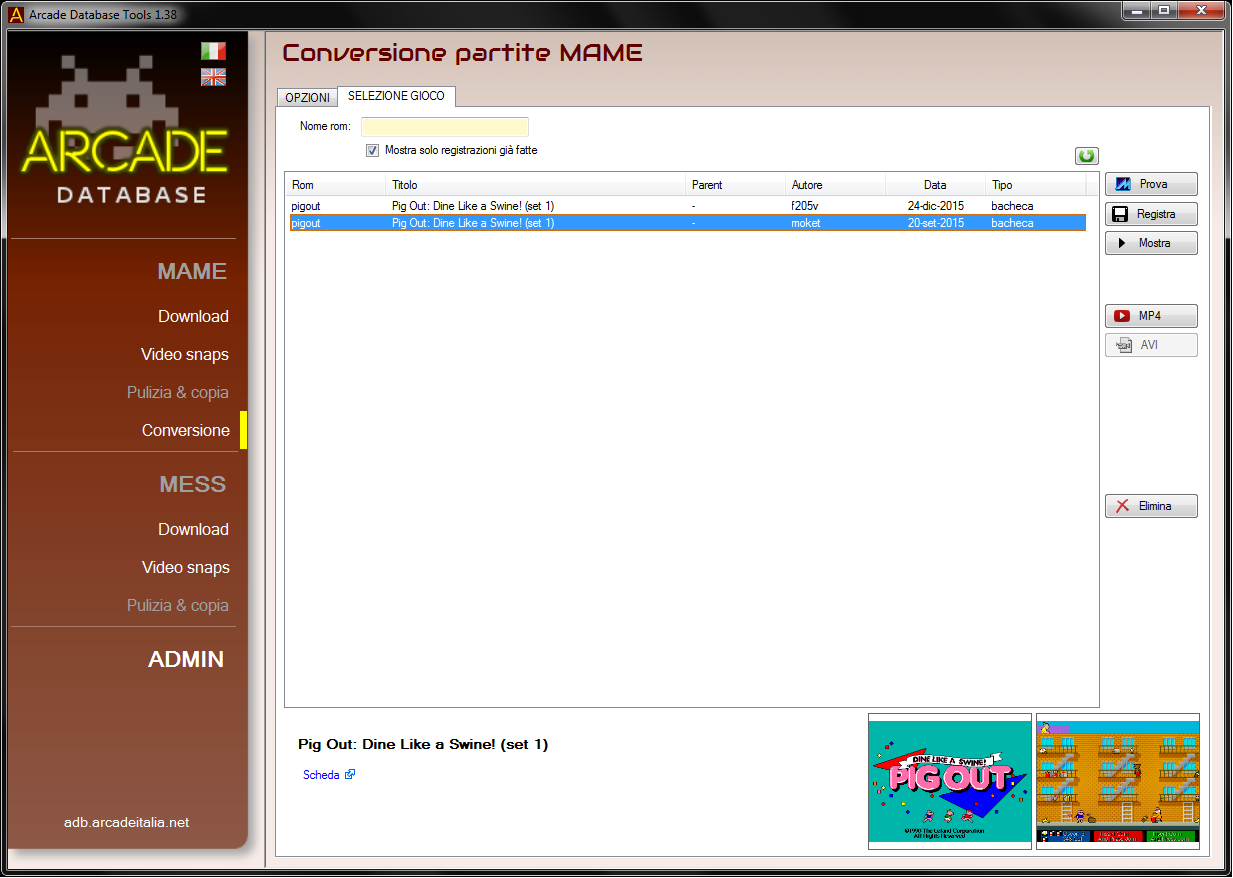Export recording with the MP4 button

point(1150,316)
